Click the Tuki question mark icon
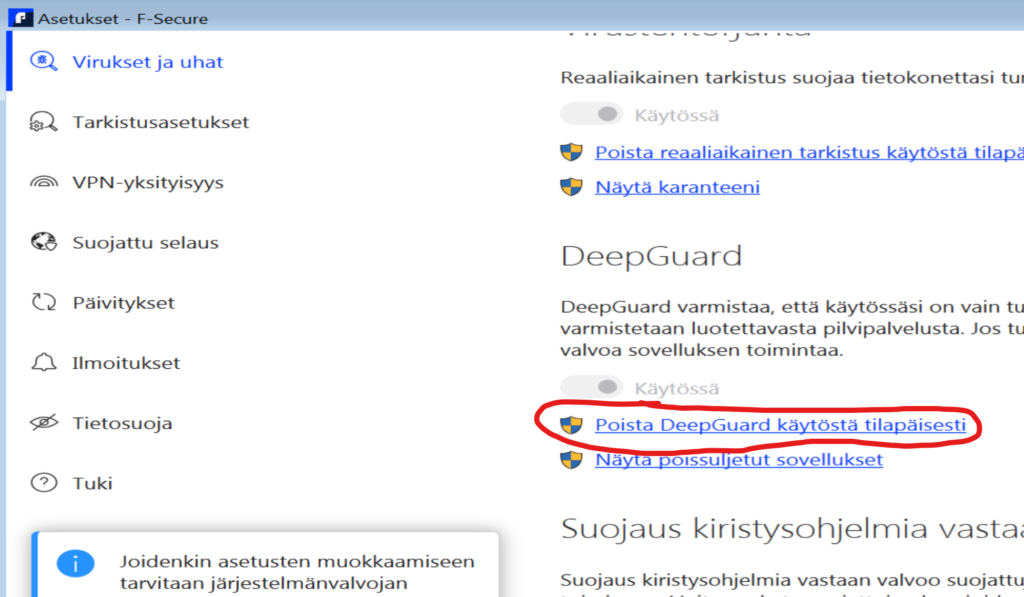 (44, 483)
